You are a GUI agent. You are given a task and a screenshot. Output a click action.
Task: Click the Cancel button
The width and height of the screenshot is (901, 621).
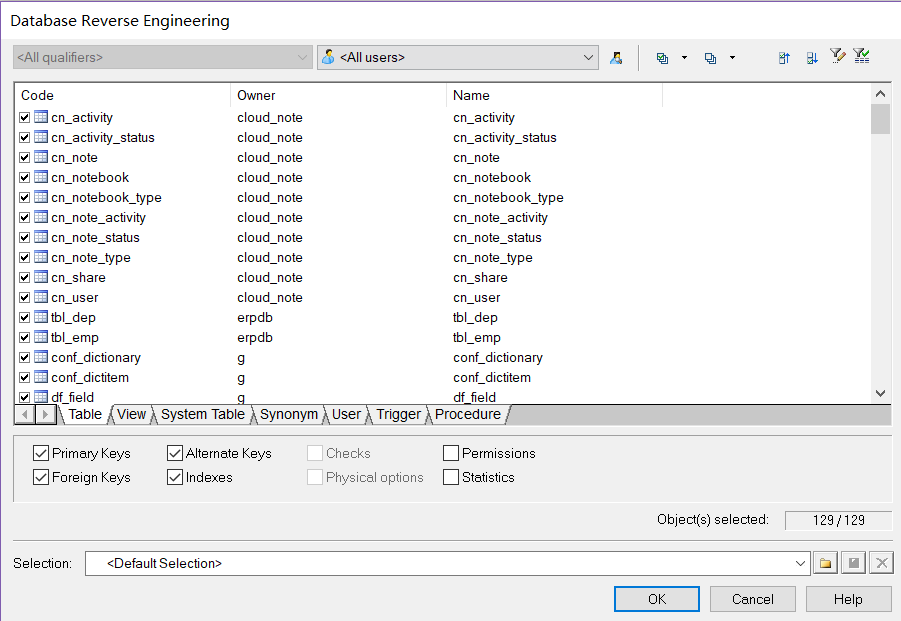752,599
